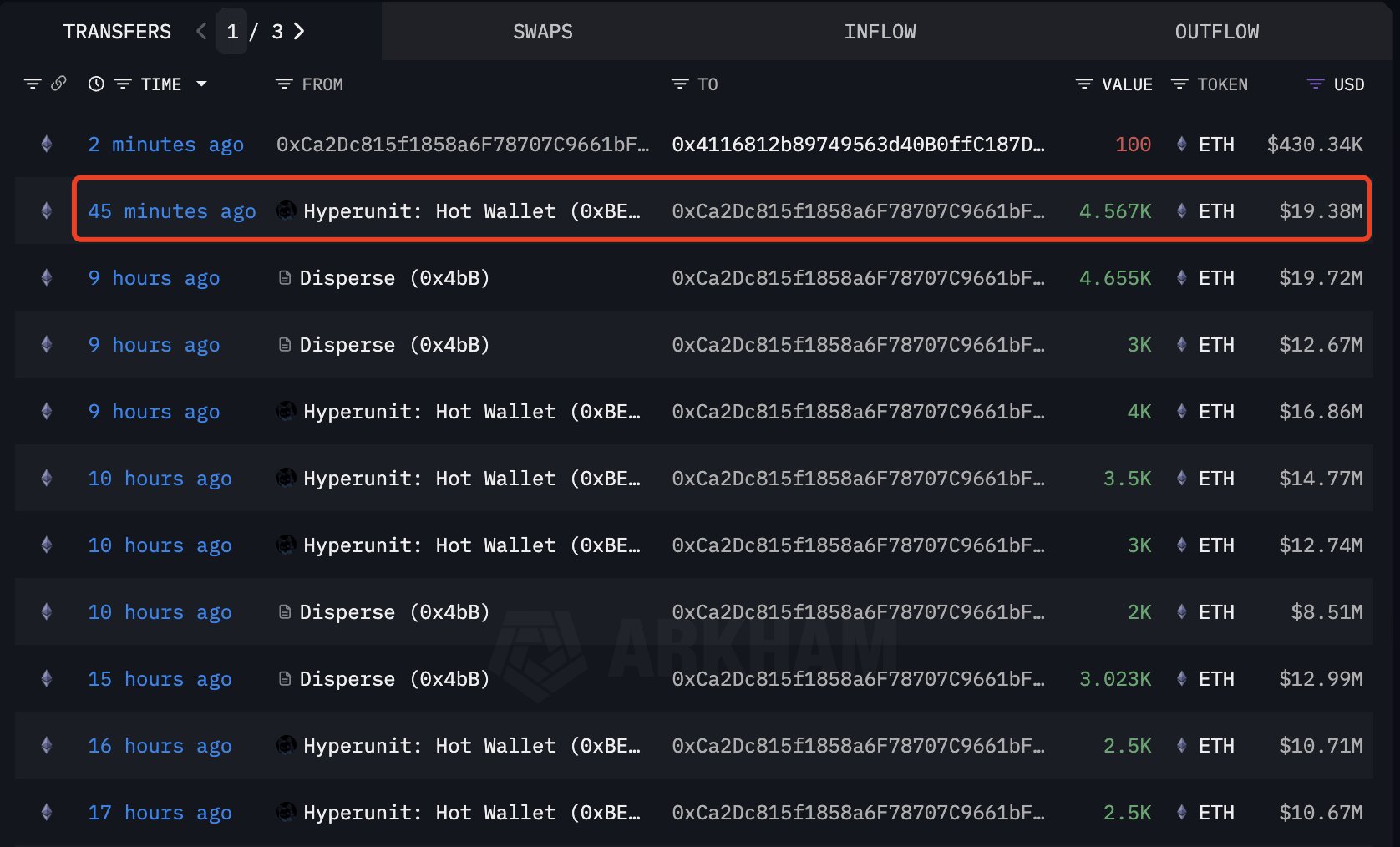Click the page number field showing 1
The height and width of the screenshot is (847, 1400).
pos(232,31)
